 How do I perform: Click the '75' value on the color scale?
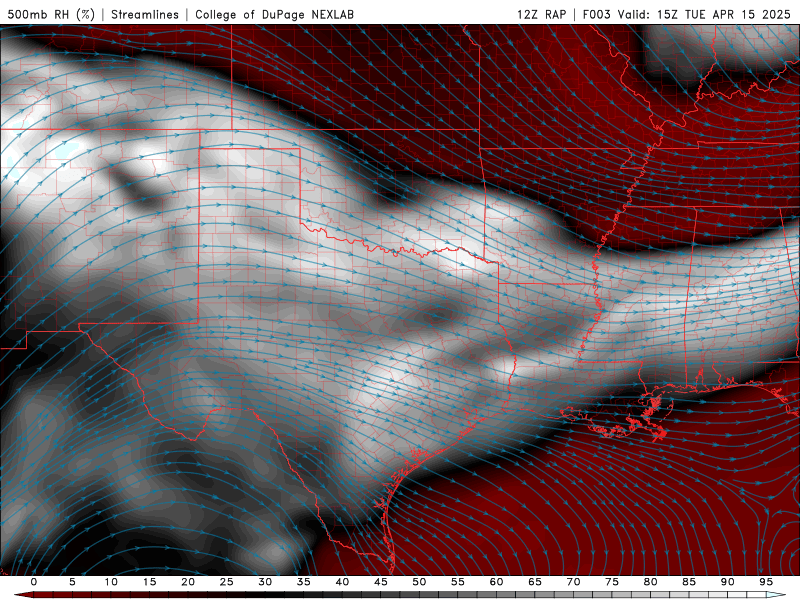coord(612,582)
